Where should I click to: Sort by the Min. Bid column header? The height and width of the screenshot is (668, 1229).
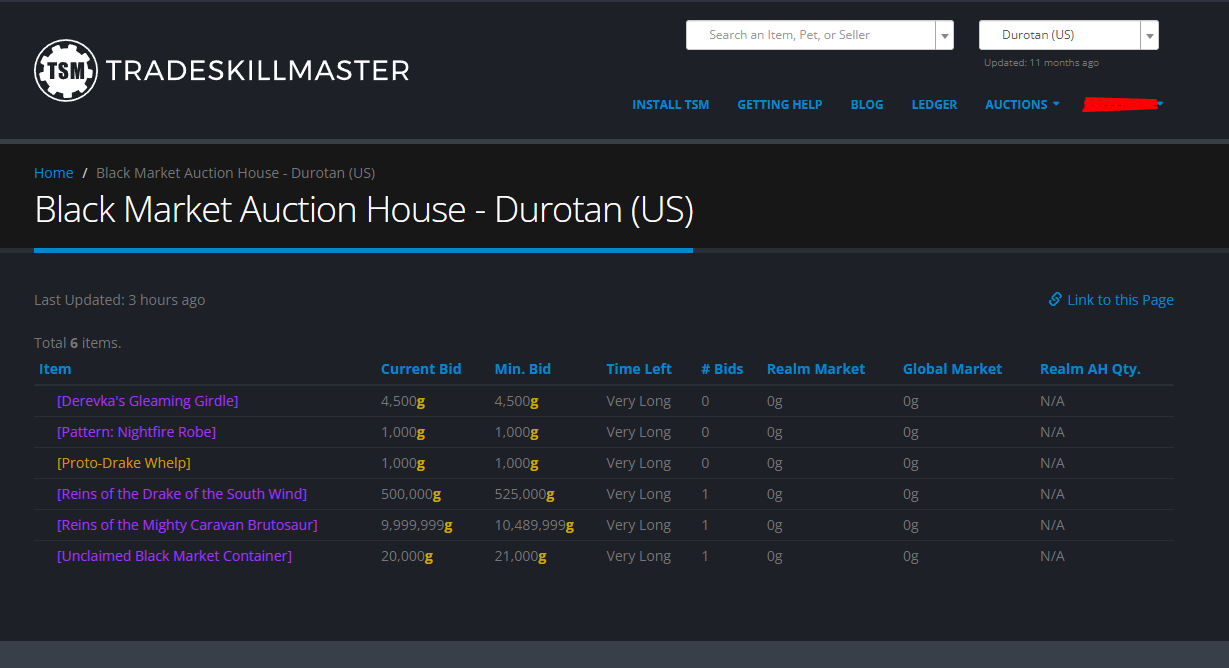point(523,369)
